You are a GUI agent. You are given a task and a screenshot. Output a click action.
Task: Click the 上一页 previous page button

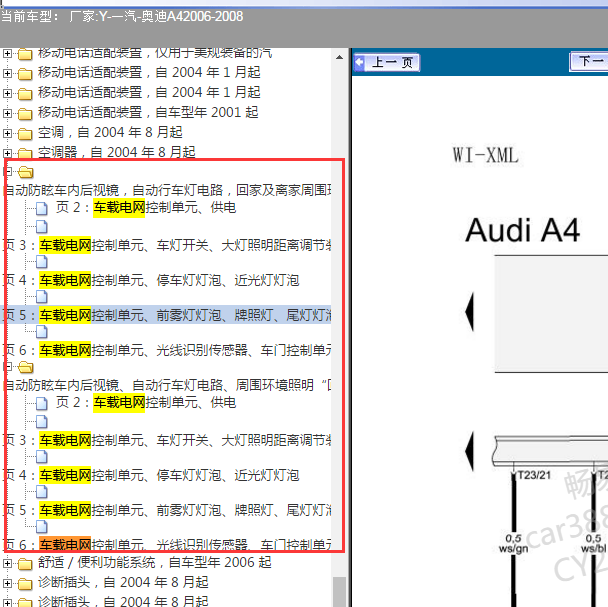pyautogui.click(x=387, y=62)
